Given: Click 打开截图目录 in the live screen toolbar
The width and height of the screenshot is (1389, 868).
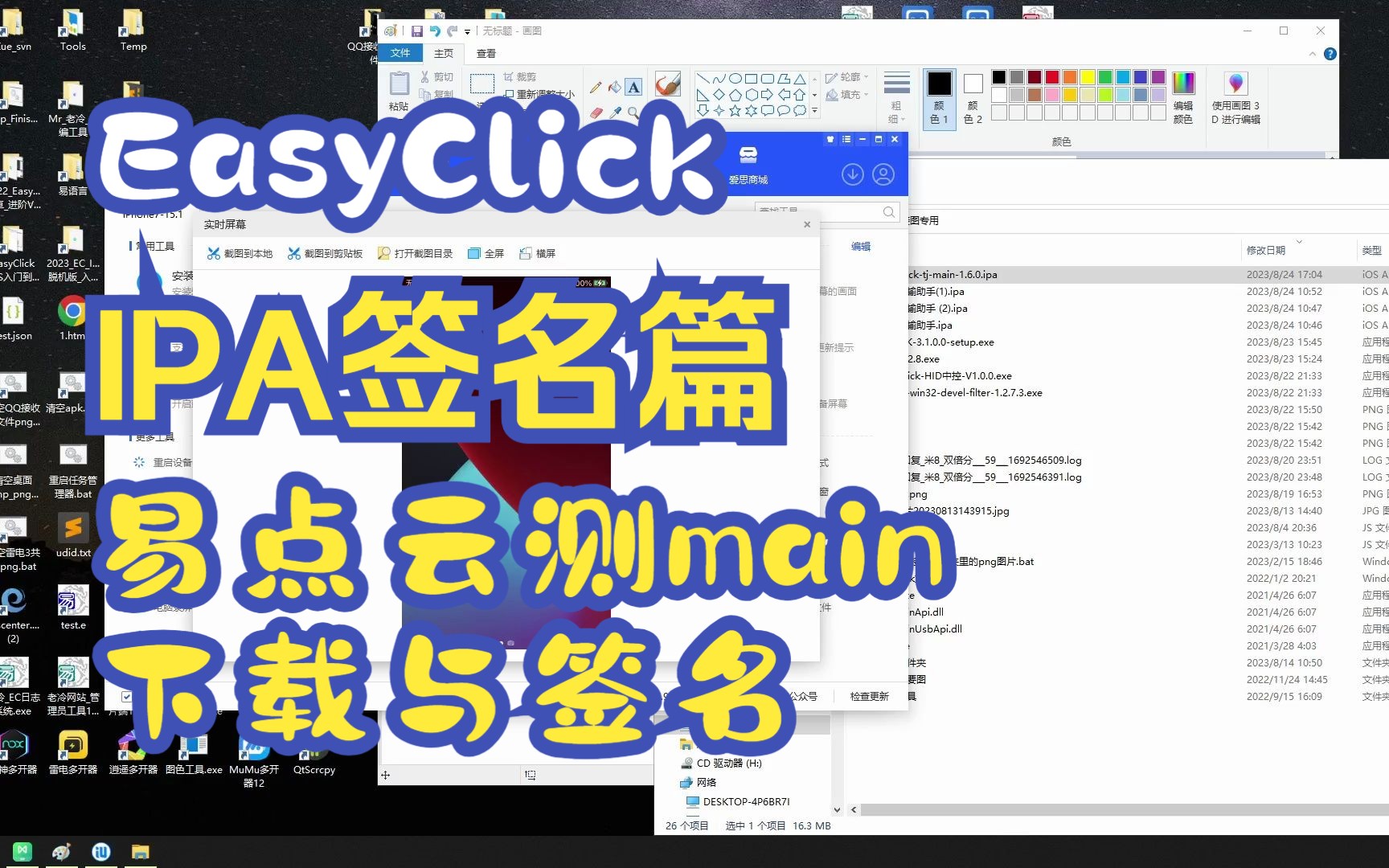Looking at the screenshot, I should point(416,254).
